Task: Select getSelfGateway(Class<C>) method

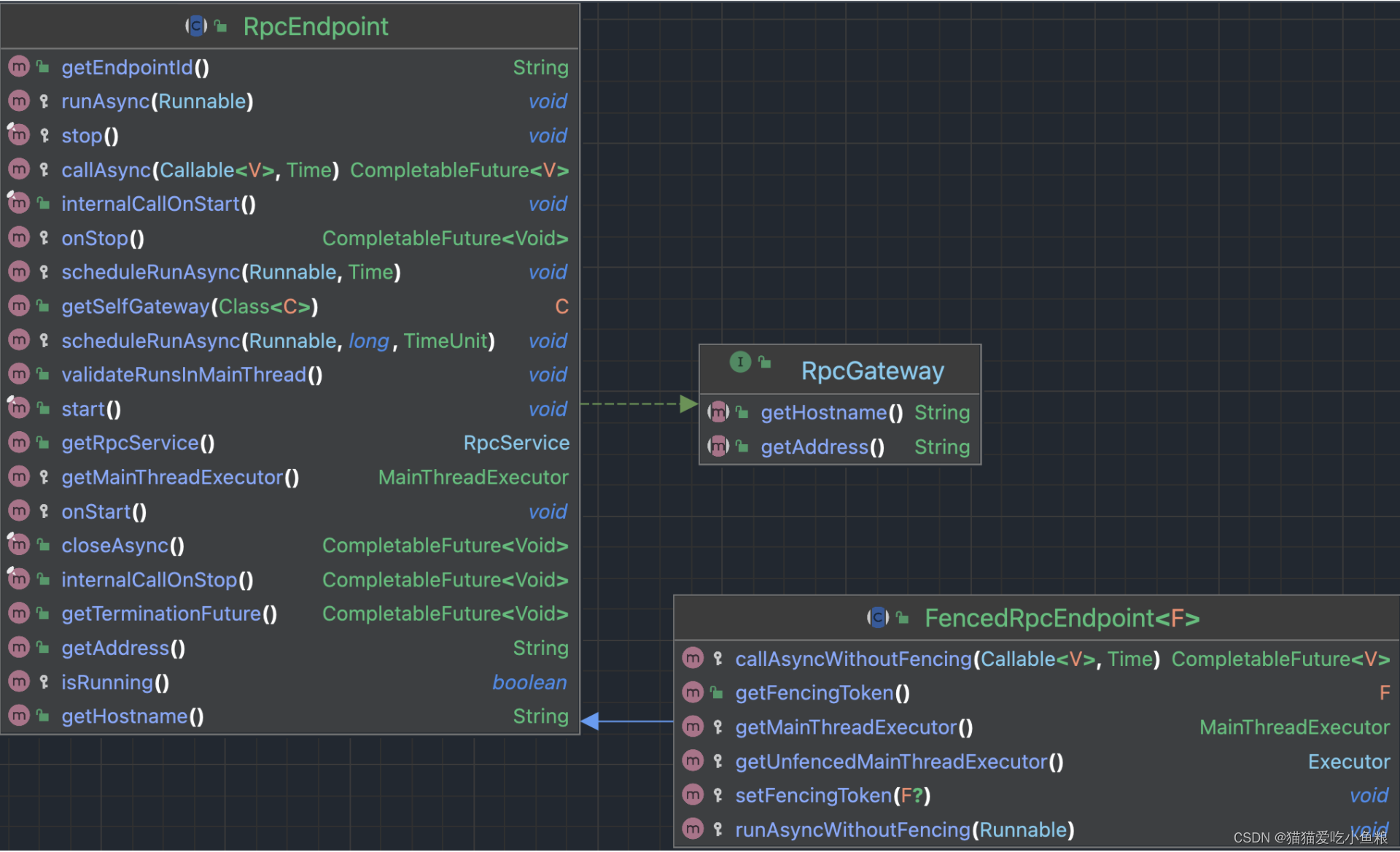Action: tap(190, 306)
